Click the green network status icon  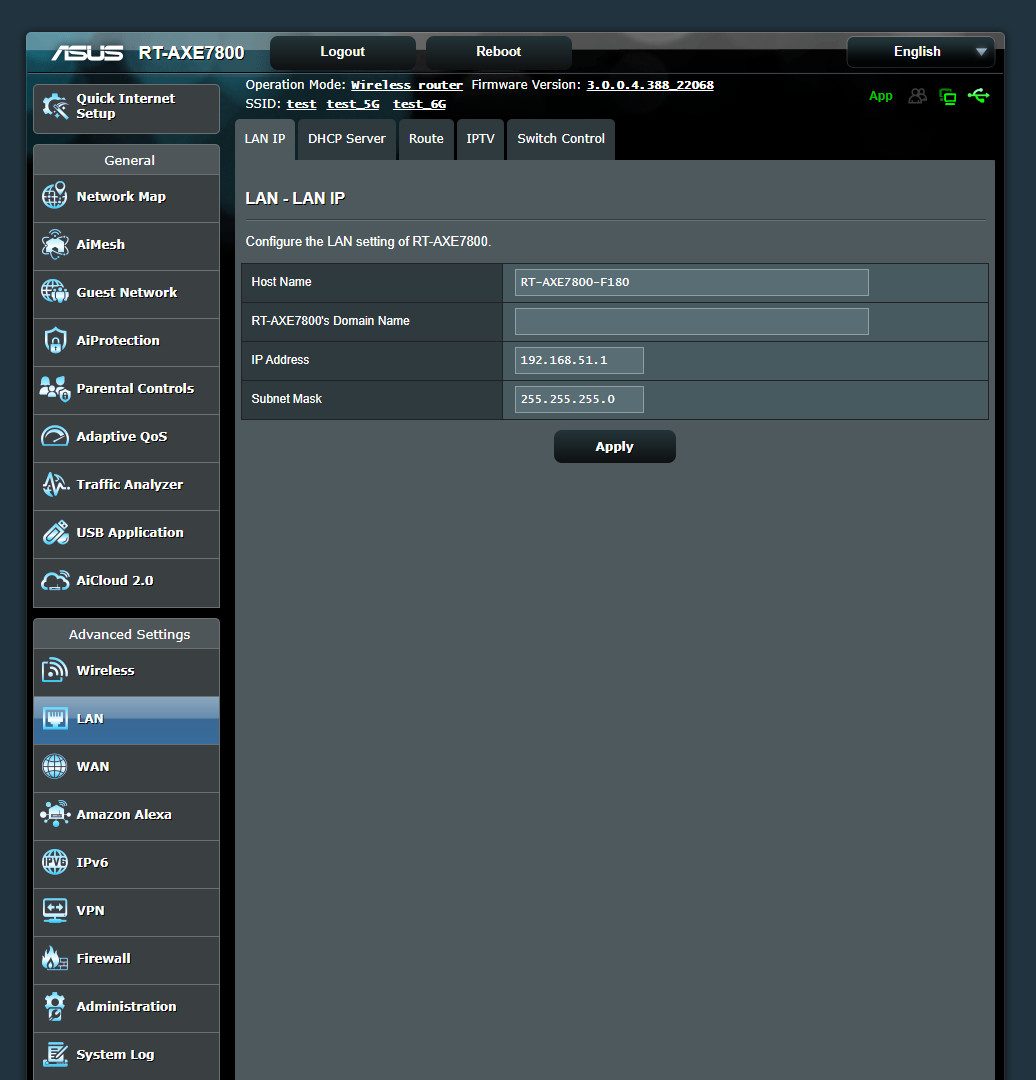pos(948,96)
